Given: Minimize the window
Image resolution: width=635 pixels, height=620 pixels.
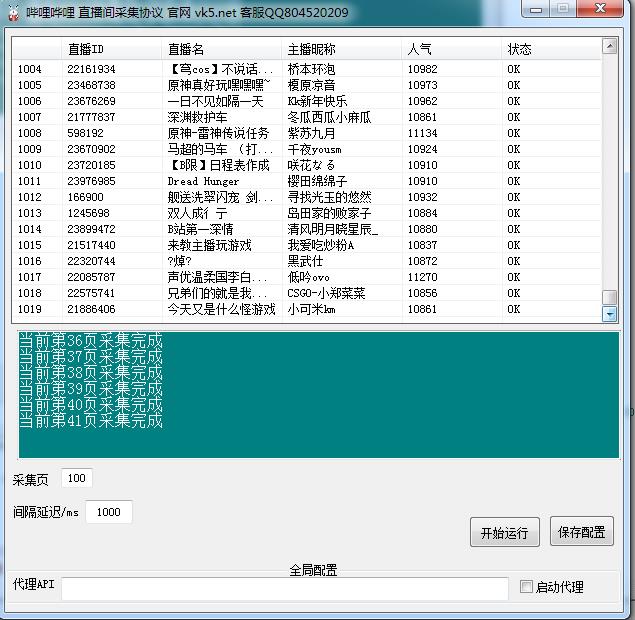Looking at the screenshot, I should (x=536, y=9).
